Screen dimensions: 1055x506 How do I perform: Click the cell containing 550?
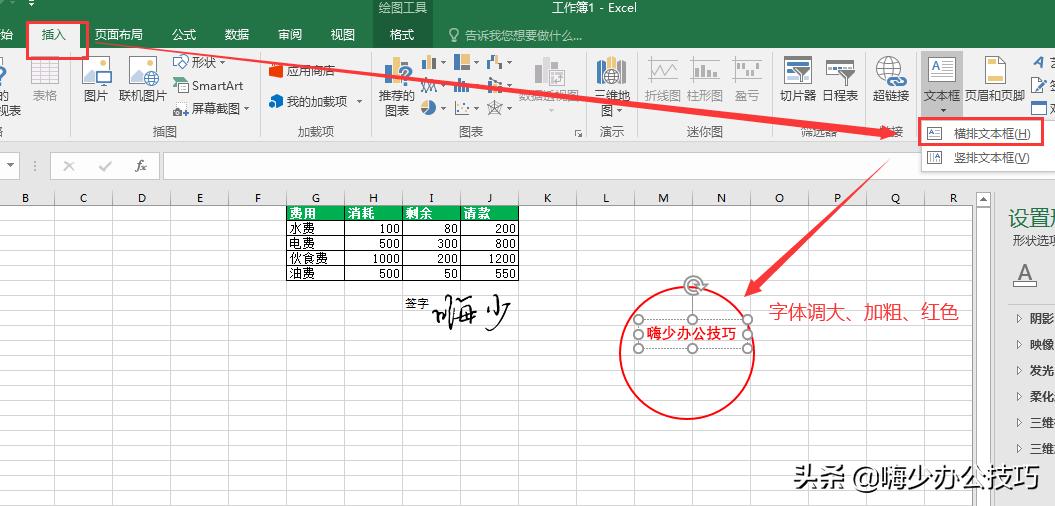pyautogui.click(x=490, y=273)
